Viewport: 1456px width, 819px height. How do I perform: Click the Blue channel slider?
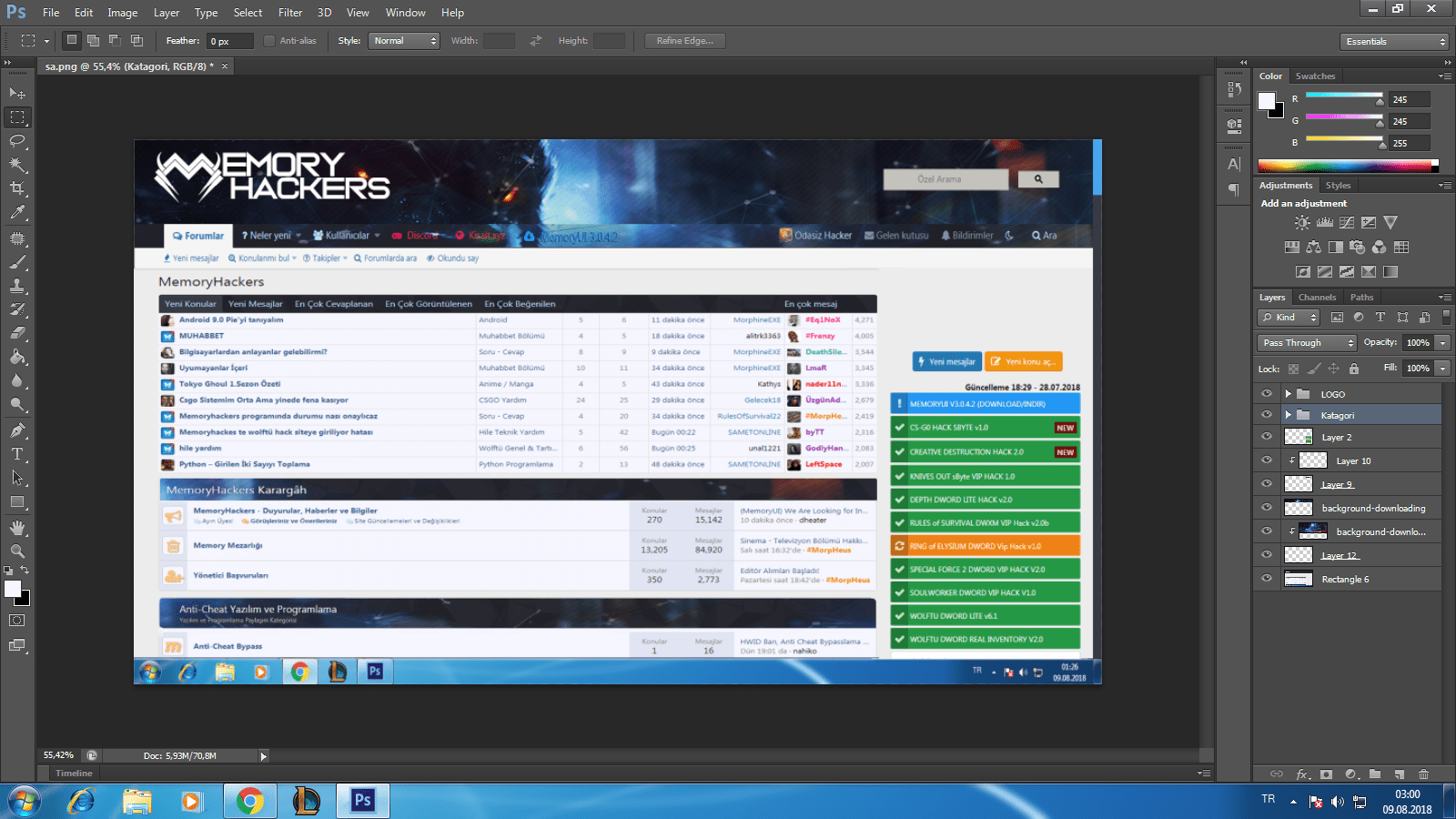pos(1344,141)
